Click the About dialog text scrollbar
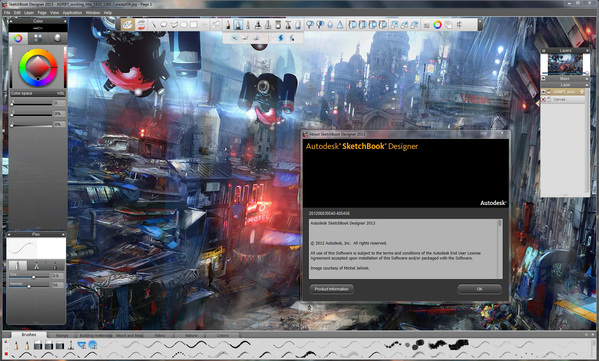This screenshot has height=361, width=599. pos(500,248)
